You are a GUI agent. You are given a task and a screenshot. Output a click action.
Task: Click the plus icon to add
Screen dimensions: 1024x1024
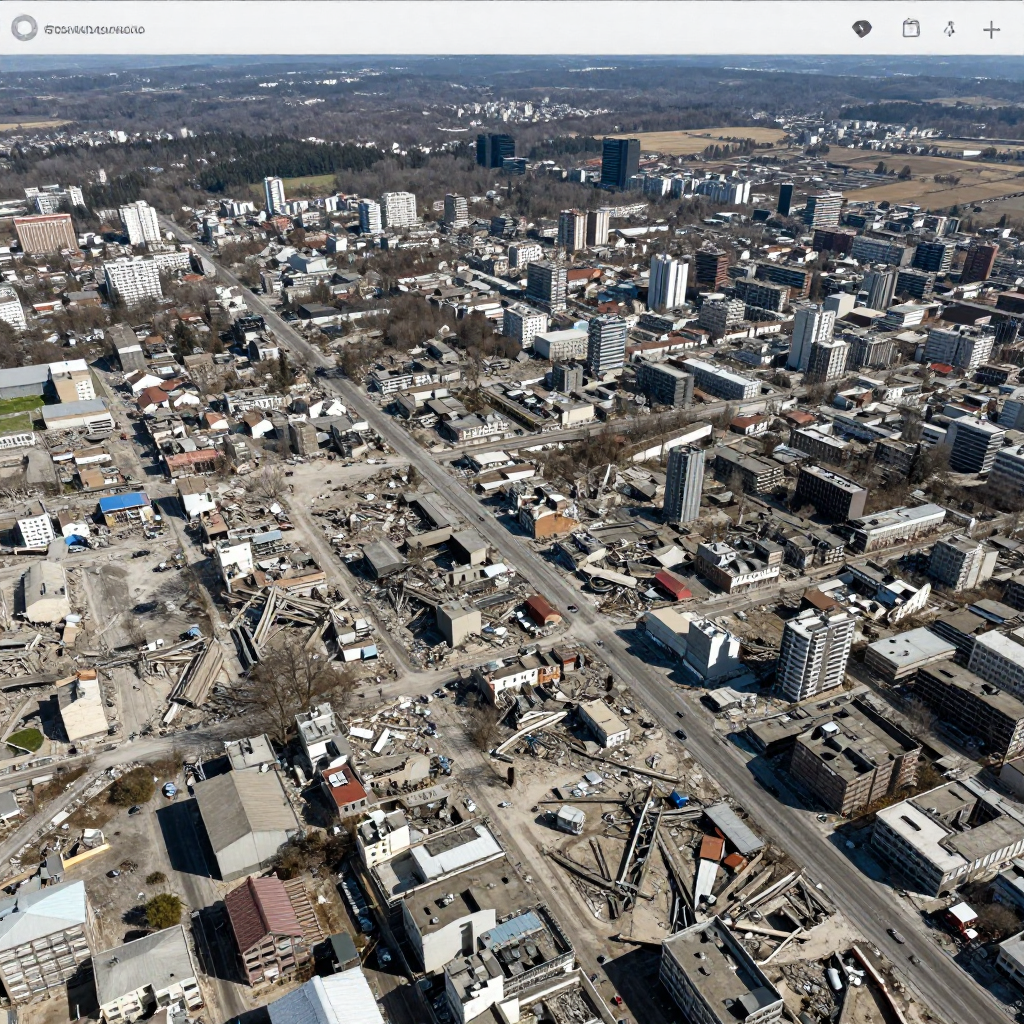991,29
